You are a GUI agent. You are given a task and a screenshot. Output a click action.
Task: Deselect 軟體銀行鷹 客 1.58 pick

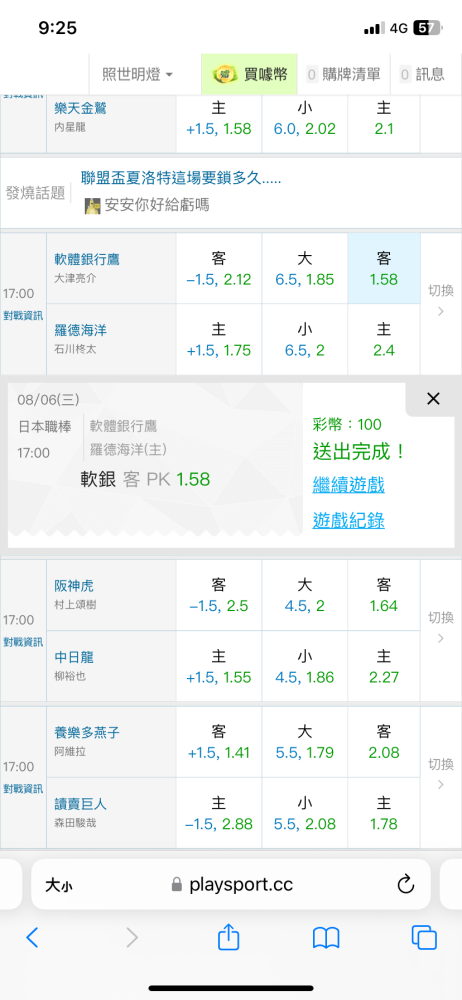coord(384,268)
